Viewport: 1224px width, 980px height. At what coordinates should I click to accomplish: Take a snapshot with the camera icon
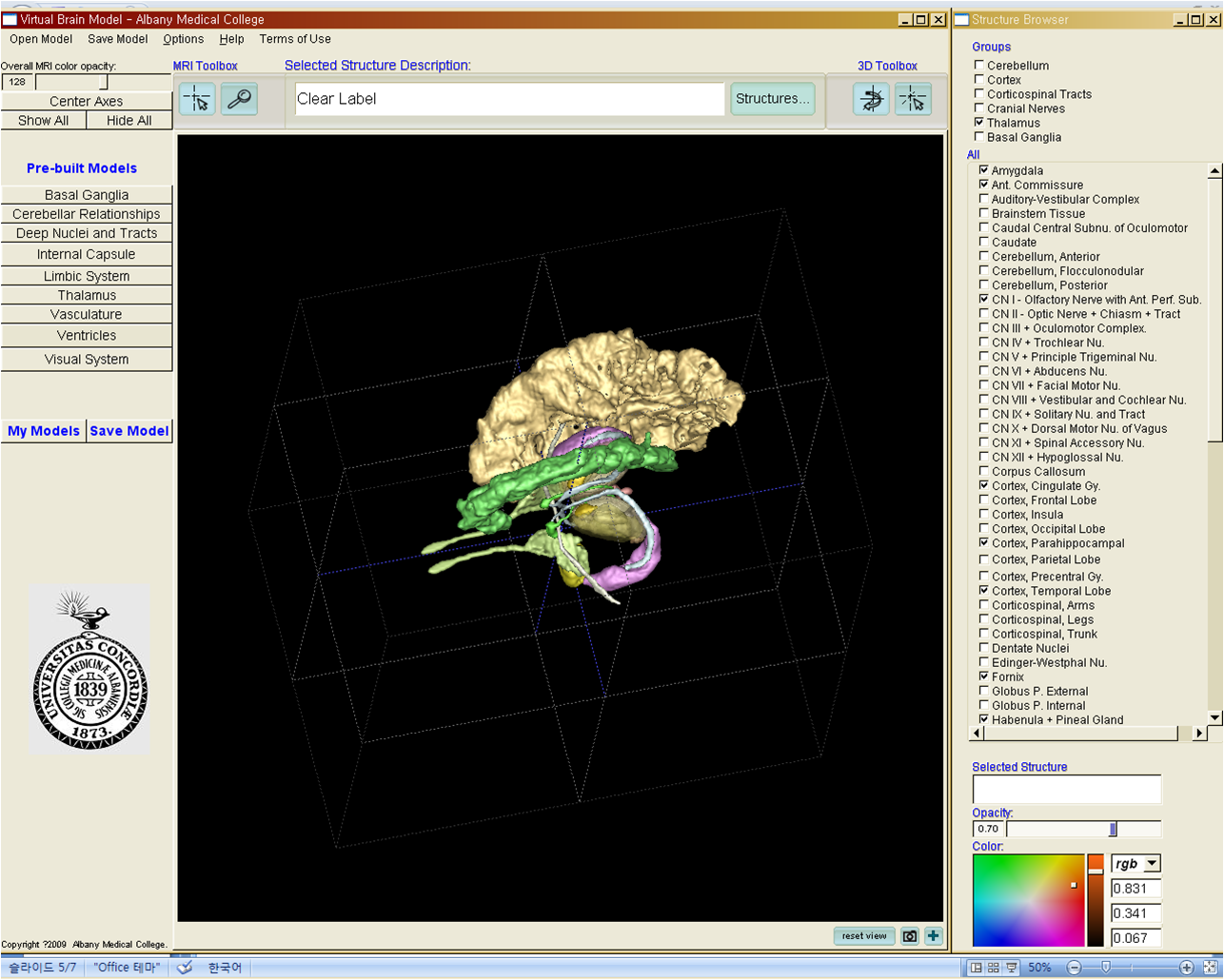[x=910, y=936]
